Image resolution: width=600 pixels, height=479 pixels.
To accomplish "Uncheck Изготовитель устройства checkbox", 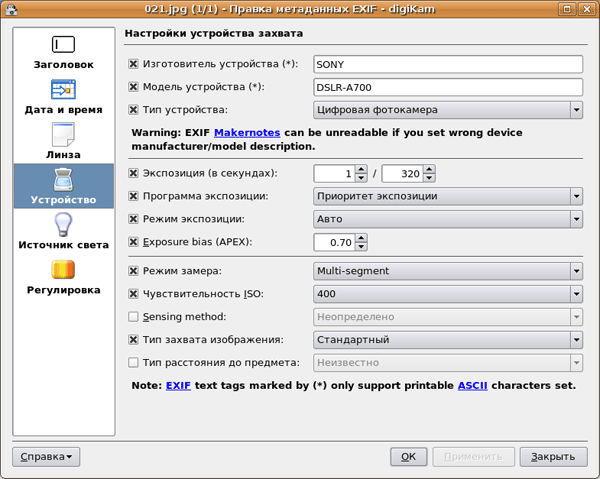I will (x=133, y=64).
